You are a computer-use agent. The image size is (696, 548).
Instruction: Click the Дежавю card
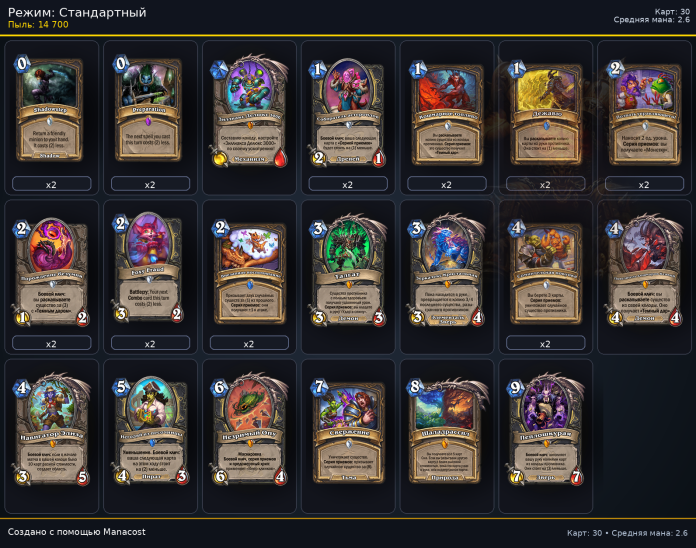click(x=545, y=112)
